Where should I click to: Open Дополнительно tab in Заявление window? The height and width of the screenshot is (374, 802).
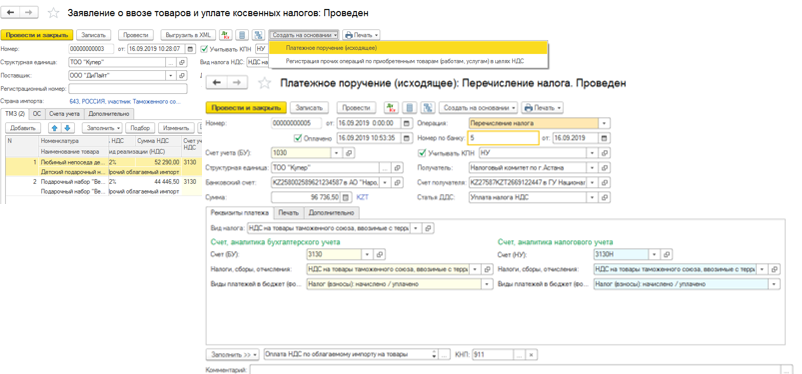click(109, 114)
